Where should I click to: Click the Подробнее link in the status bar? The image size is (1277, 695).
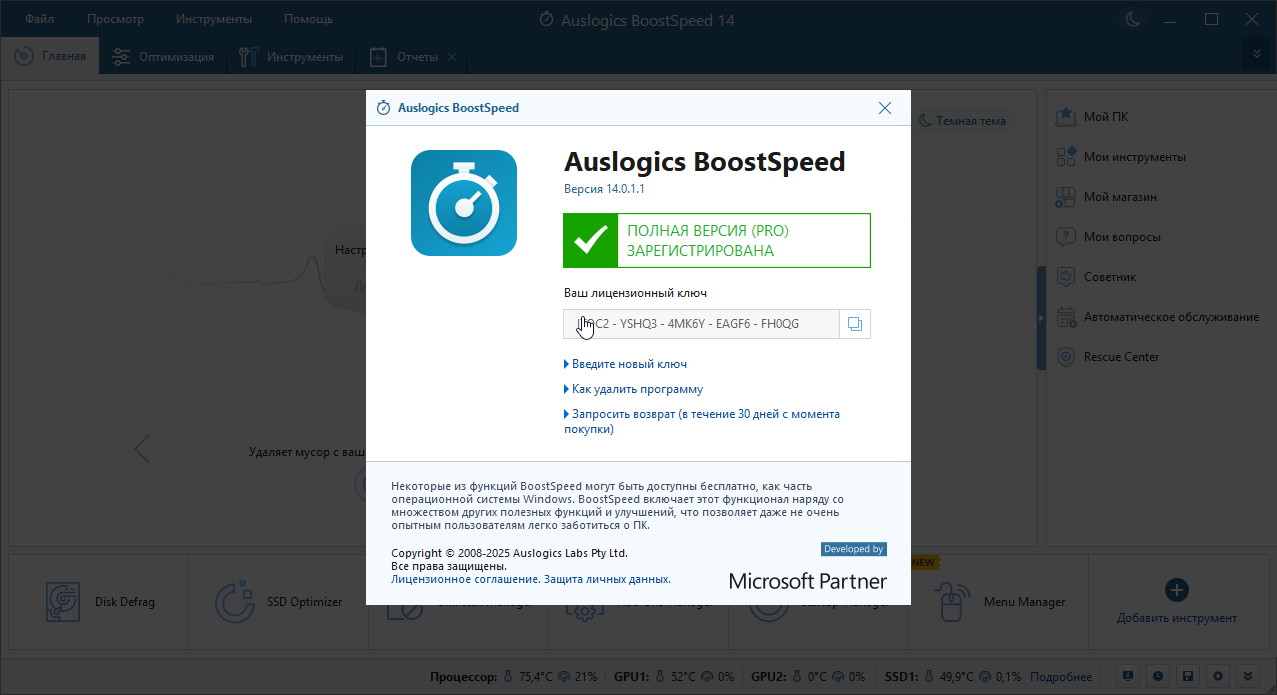pos(1061,677)
